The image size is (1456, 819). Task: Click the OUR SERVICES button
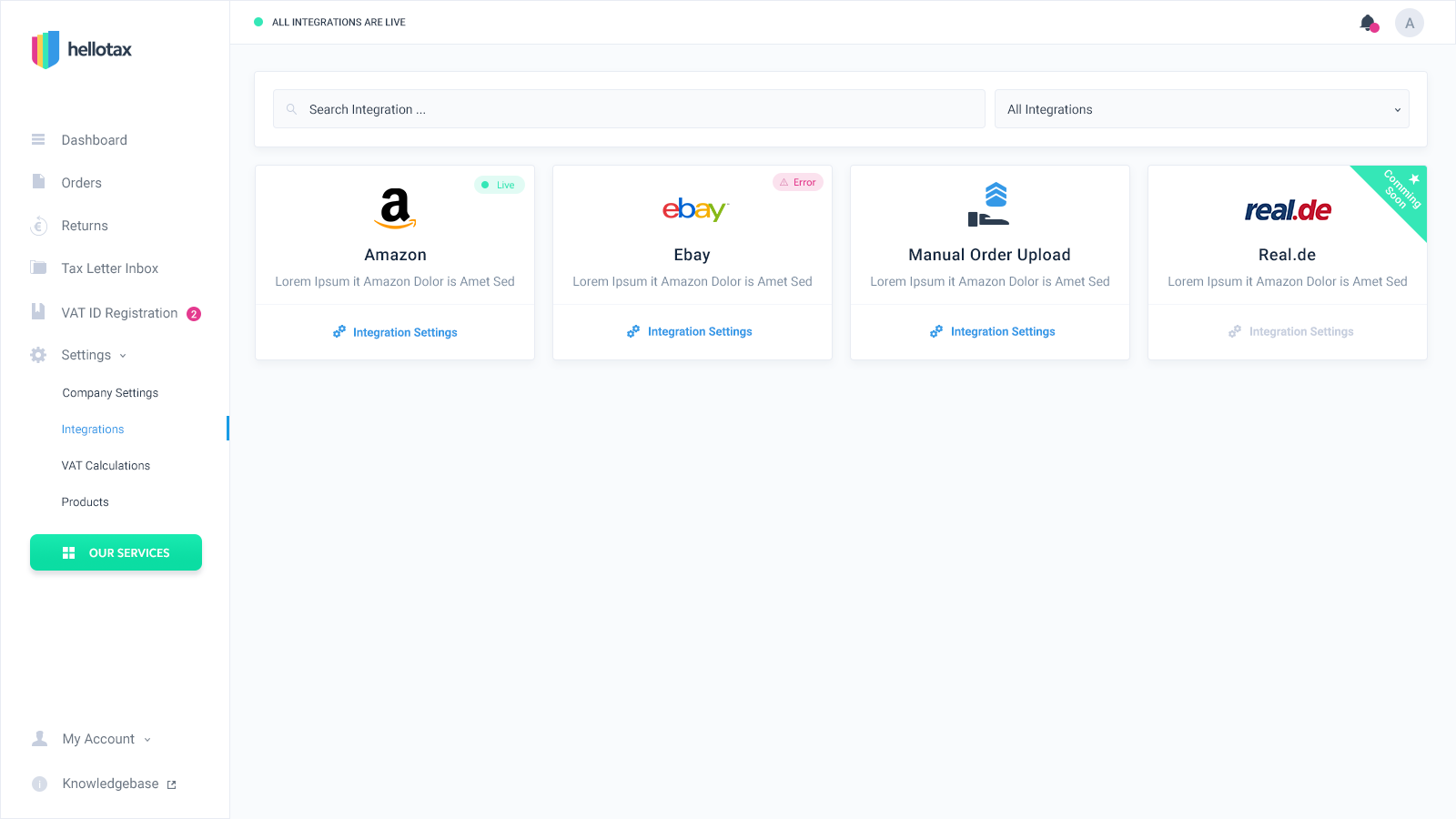pos(116,552)
